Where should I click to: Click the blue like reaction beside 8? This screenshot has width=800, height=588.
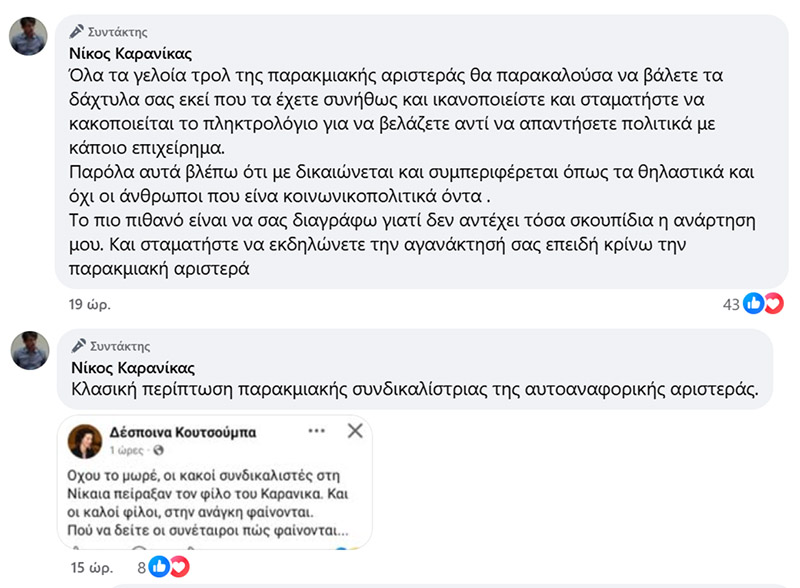tap(160, 567)
